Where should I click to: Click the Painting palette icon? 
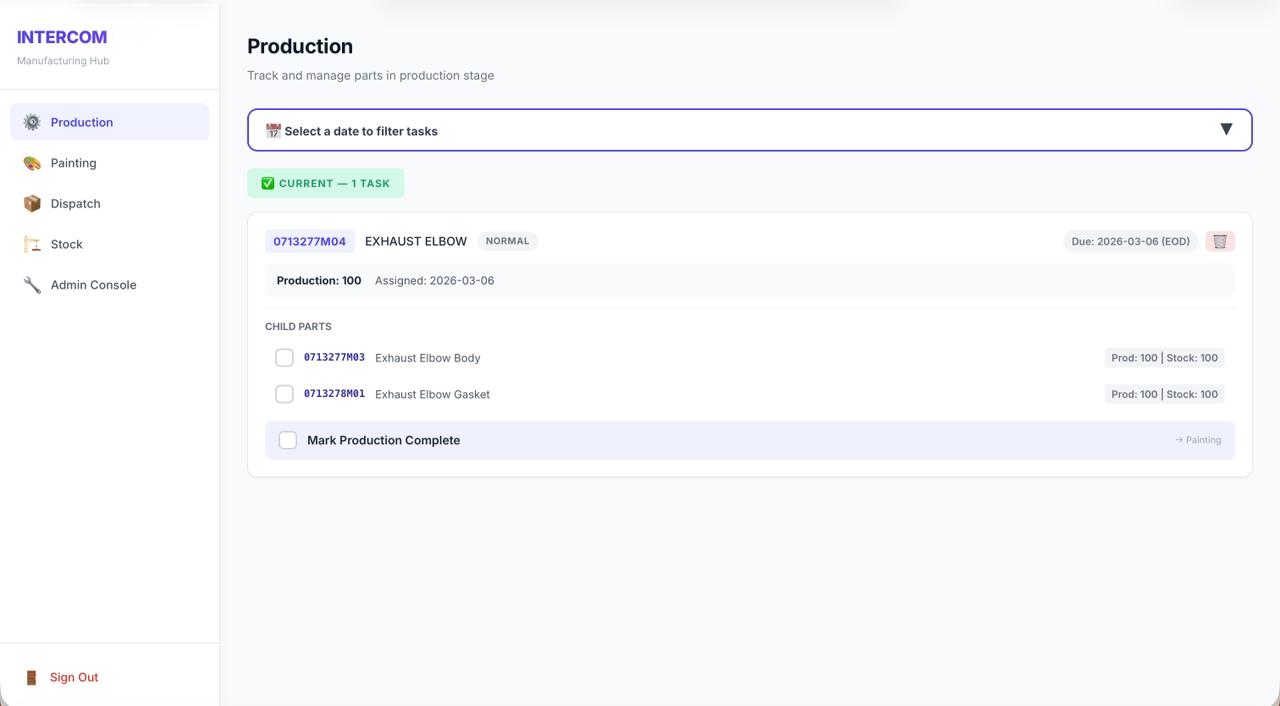(x=32, y=163)
